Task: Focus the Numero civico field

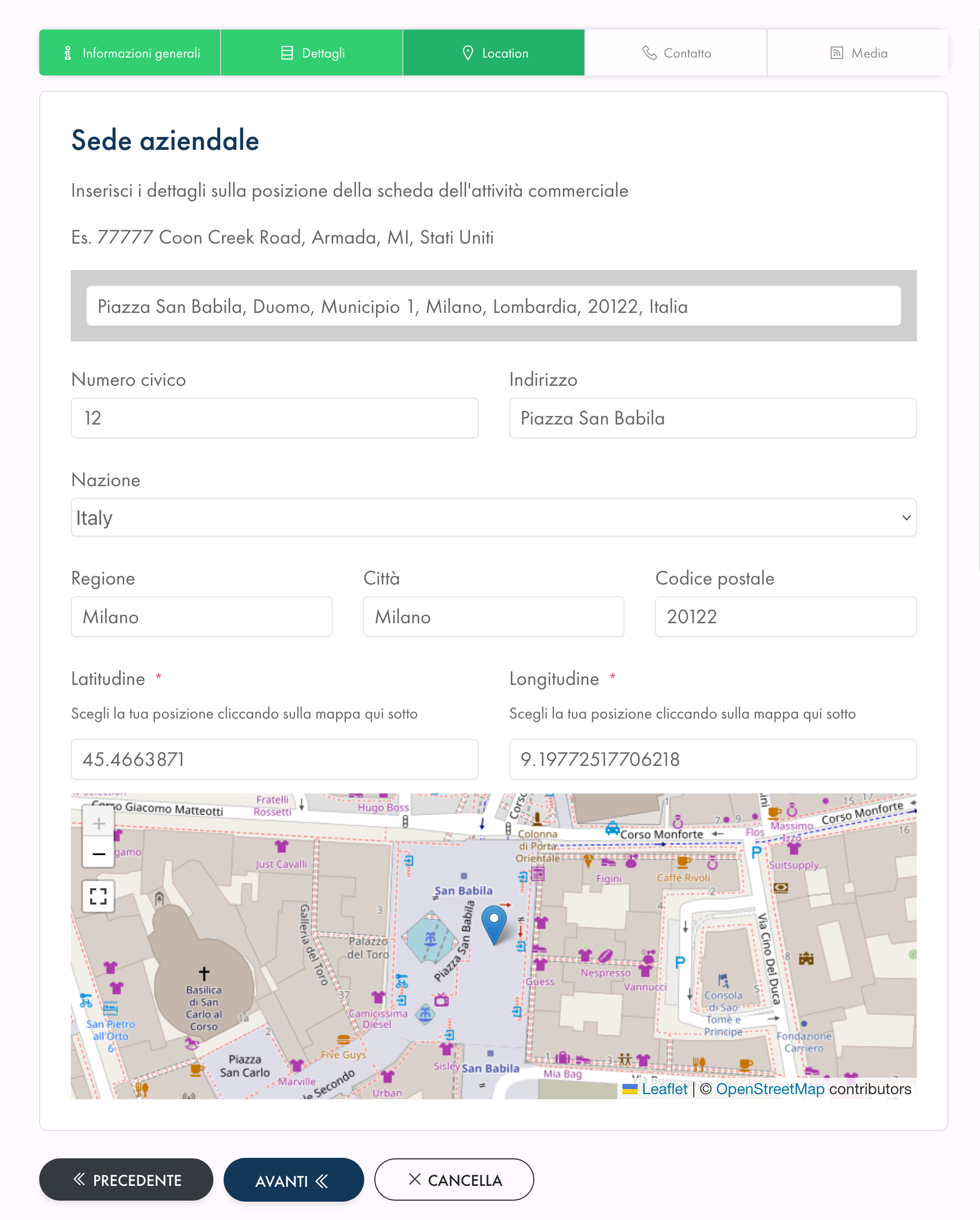Action: [x=274, y=417]
